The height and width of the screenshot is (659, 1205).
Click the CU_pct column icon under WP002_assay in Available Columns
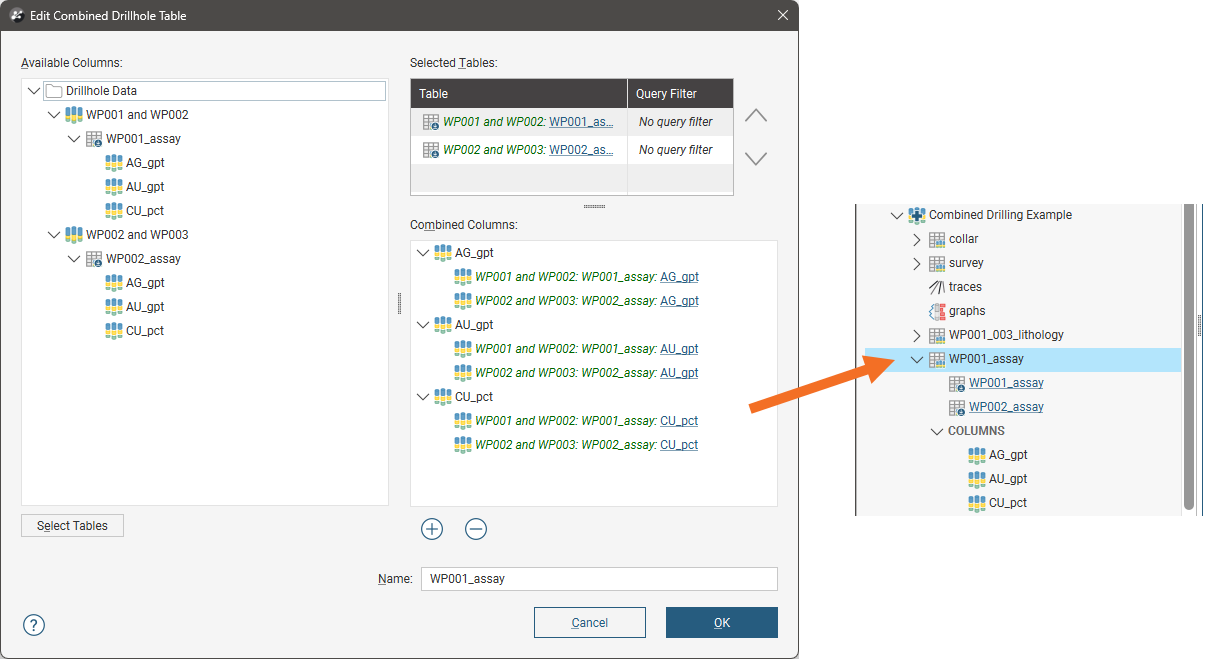pos(114,331)
